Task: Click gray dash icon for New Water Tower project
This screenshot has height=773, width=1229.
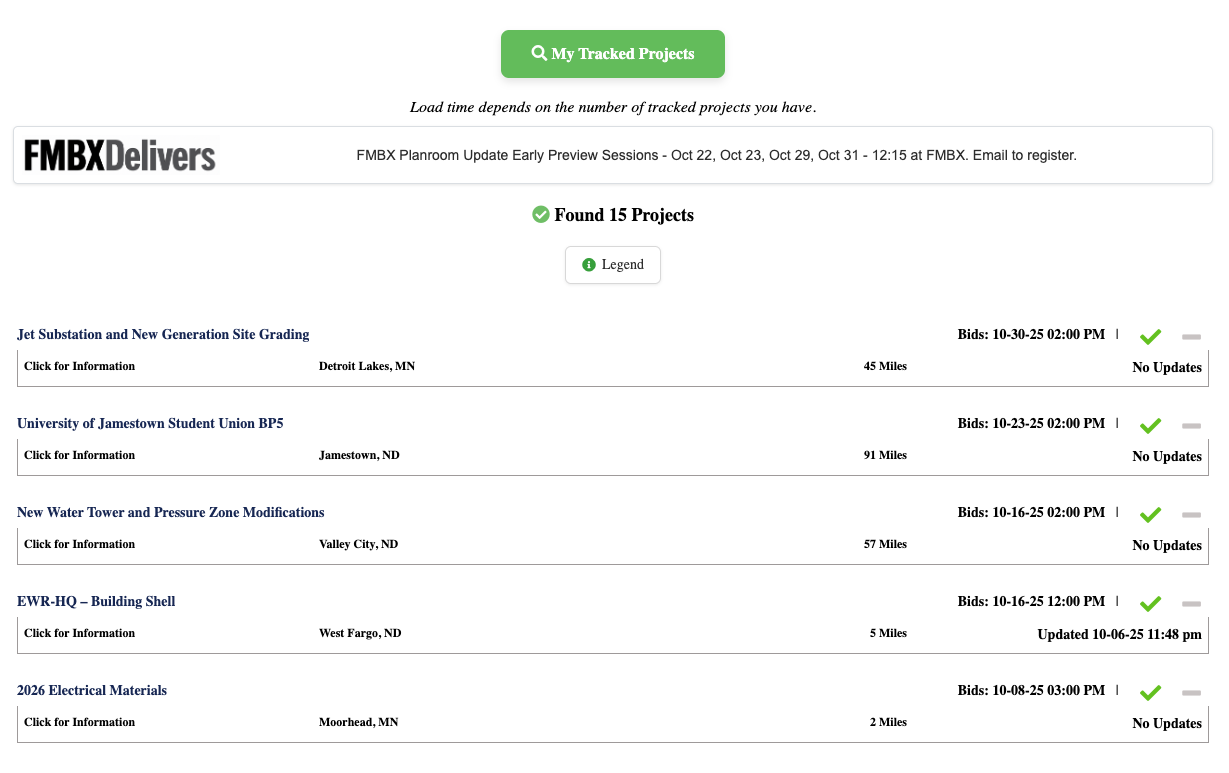Action: click(x=1191, y=515)
